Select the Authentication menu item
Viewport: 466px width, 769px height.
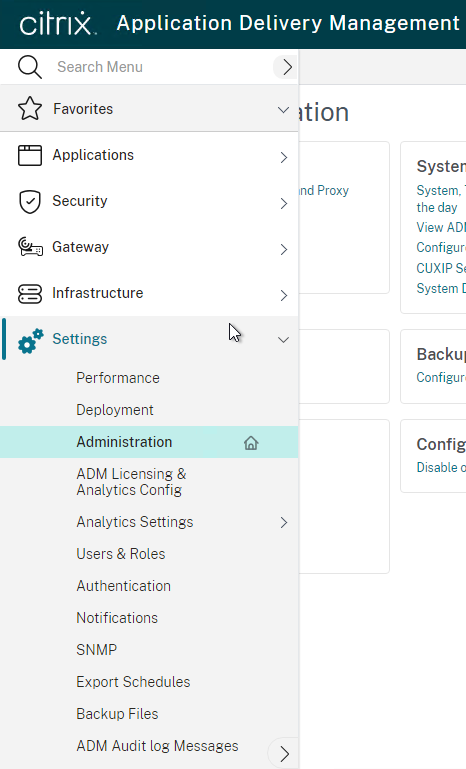(124, 586)
